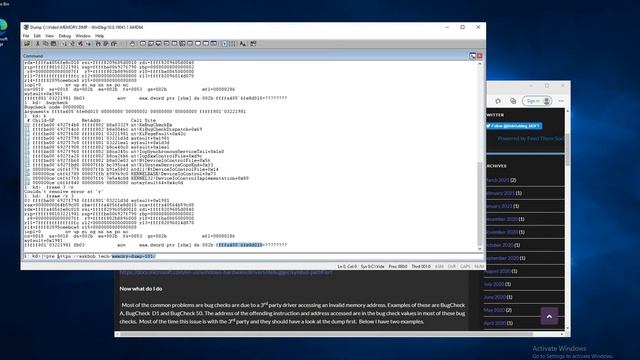
Task: Click the browser horizontal scrollbar at bottom
Action: 341,334
